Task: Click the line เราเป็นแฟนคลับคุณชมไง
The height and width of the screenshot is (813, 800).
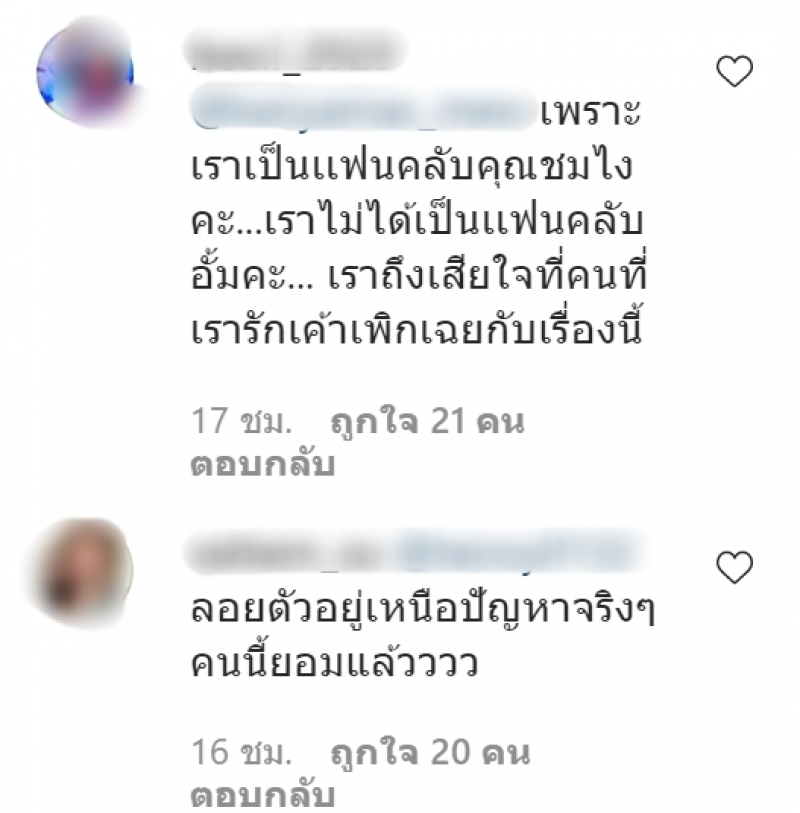Action: click(x=412, y=166)
